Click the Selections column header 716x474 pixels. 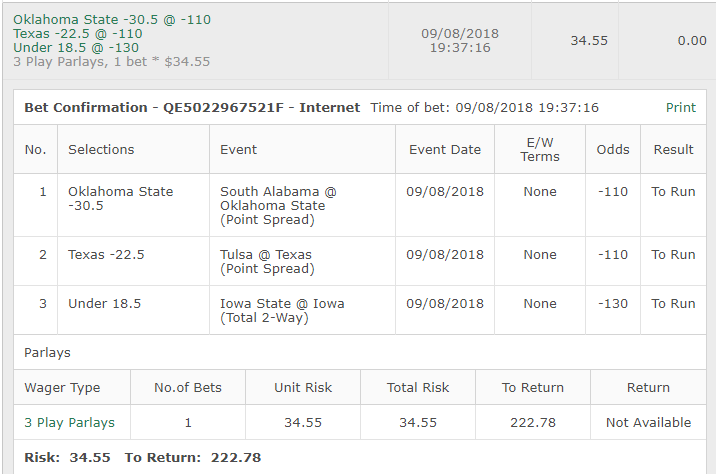click(101, 150)
